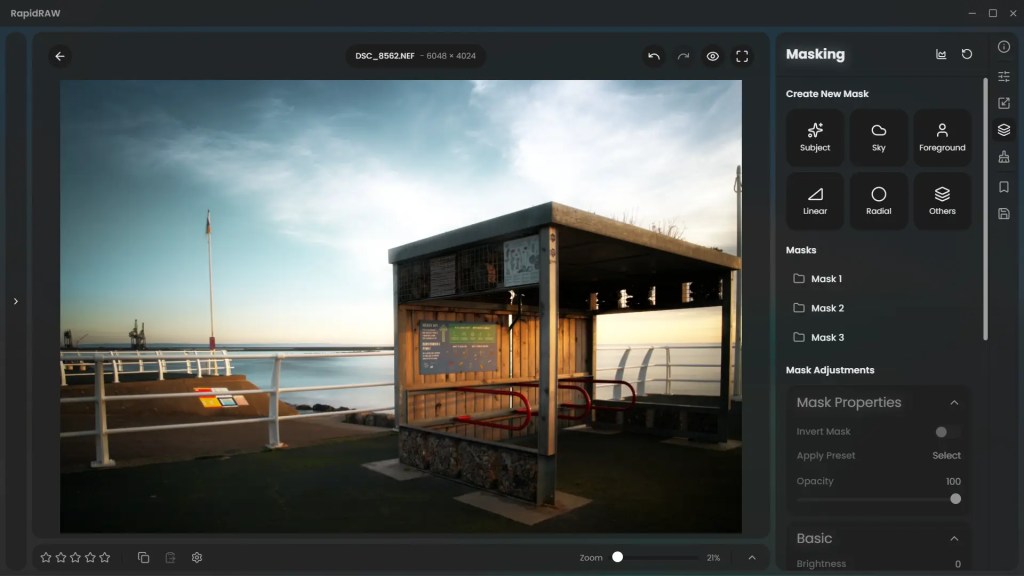Create a Foreground mask

[942, 137]
